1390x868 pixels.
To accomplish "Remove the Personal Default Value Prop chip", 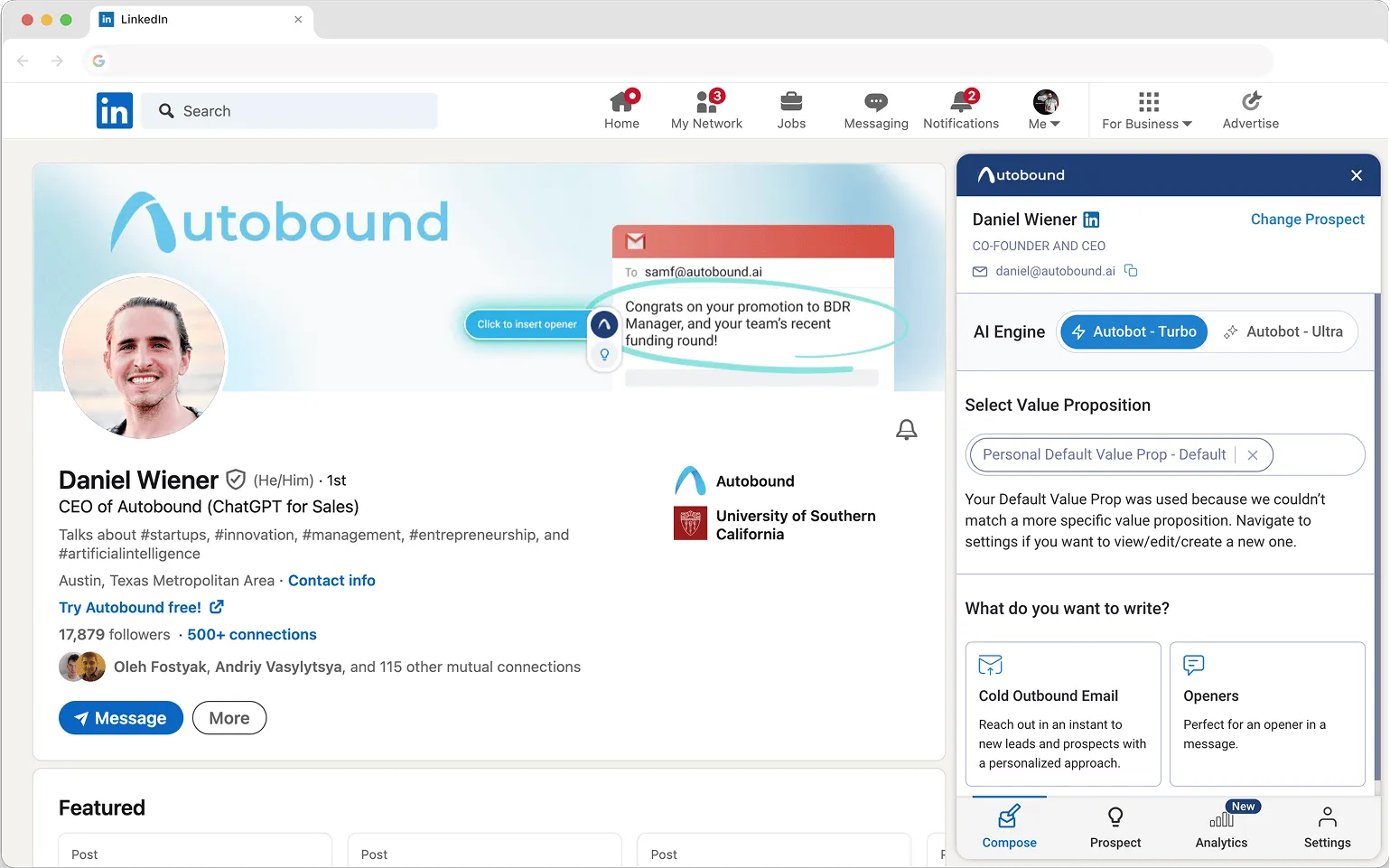I will [x=1253, y=455].
